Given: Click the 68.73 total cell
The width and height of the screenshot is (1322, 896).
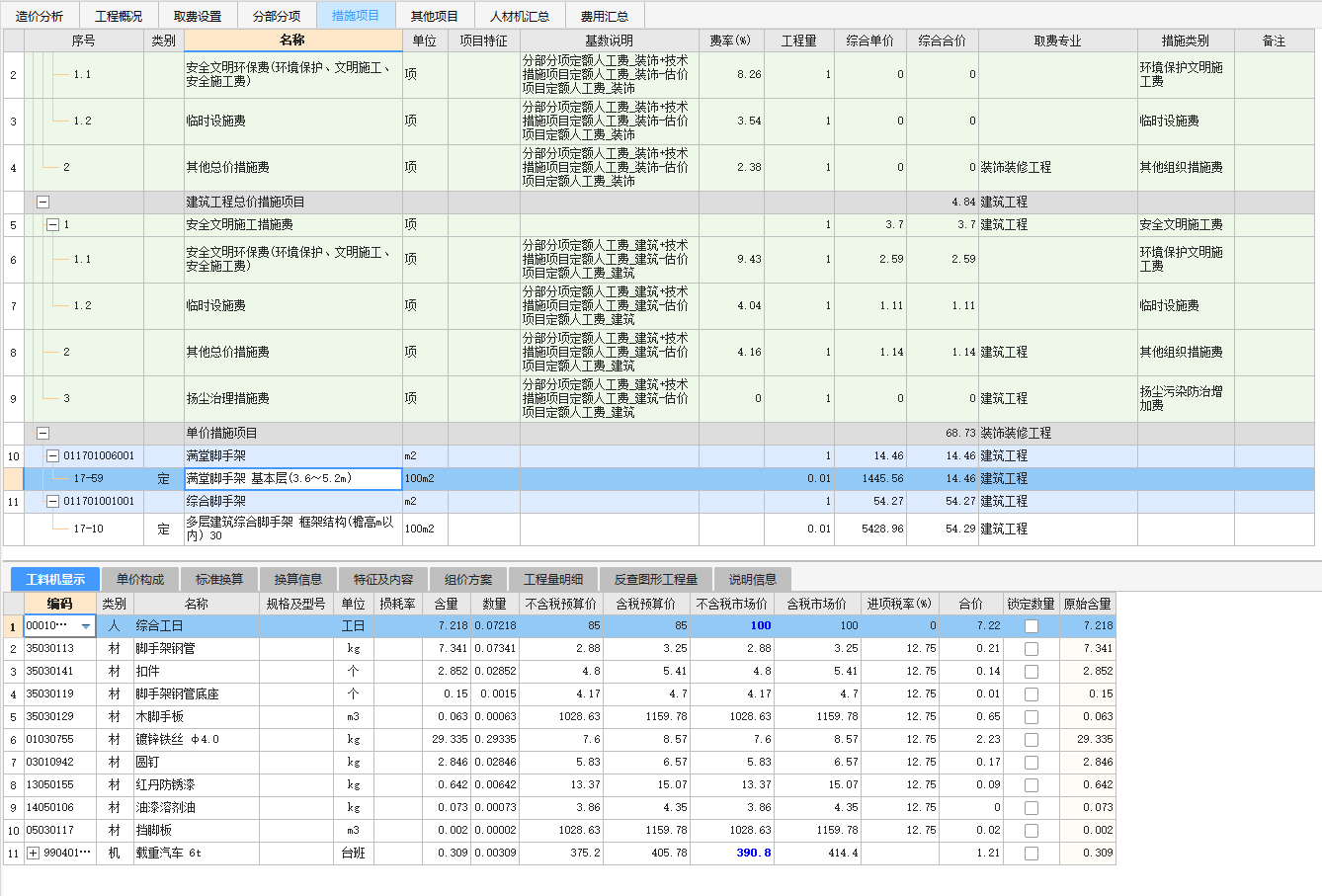Looking at the screenshot, I should pyautogui.click(x=943, y=433).
